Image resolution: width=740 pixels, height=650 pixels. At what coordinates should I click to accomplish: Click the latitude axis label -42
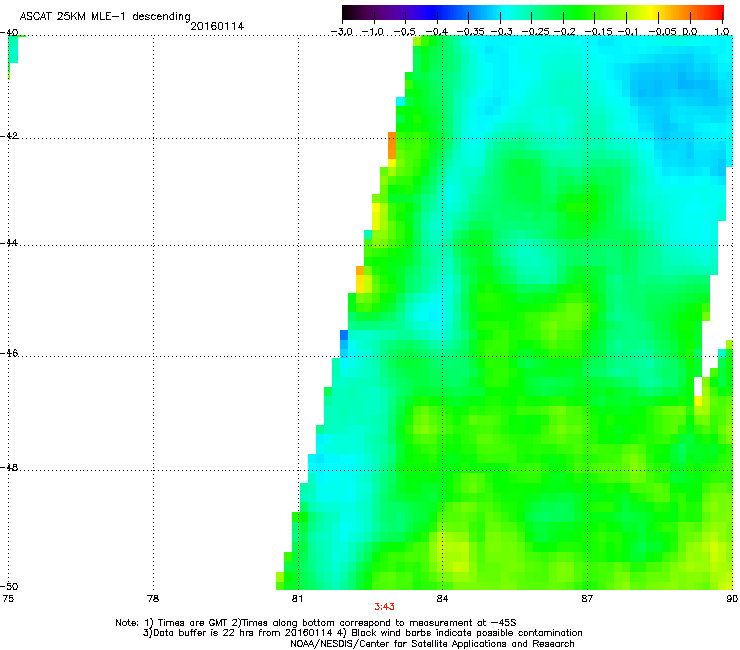(x=9, y=136)
